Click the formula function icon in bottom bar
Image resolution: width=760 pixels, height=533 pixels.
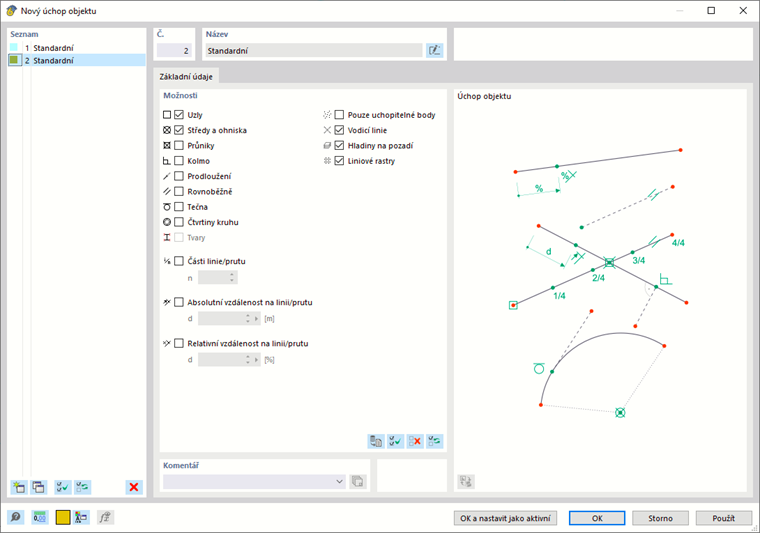pyautogui.click(x=105, y=517)
